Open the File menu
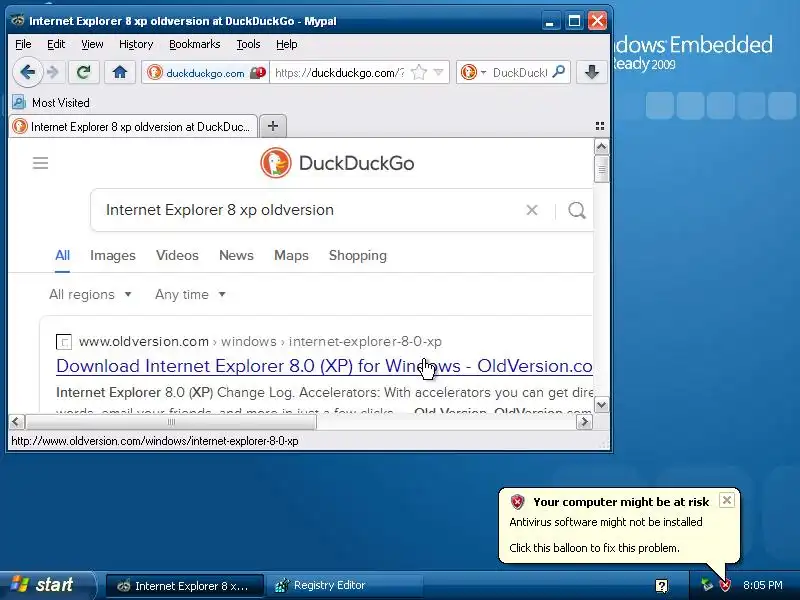 coord(23,44)
